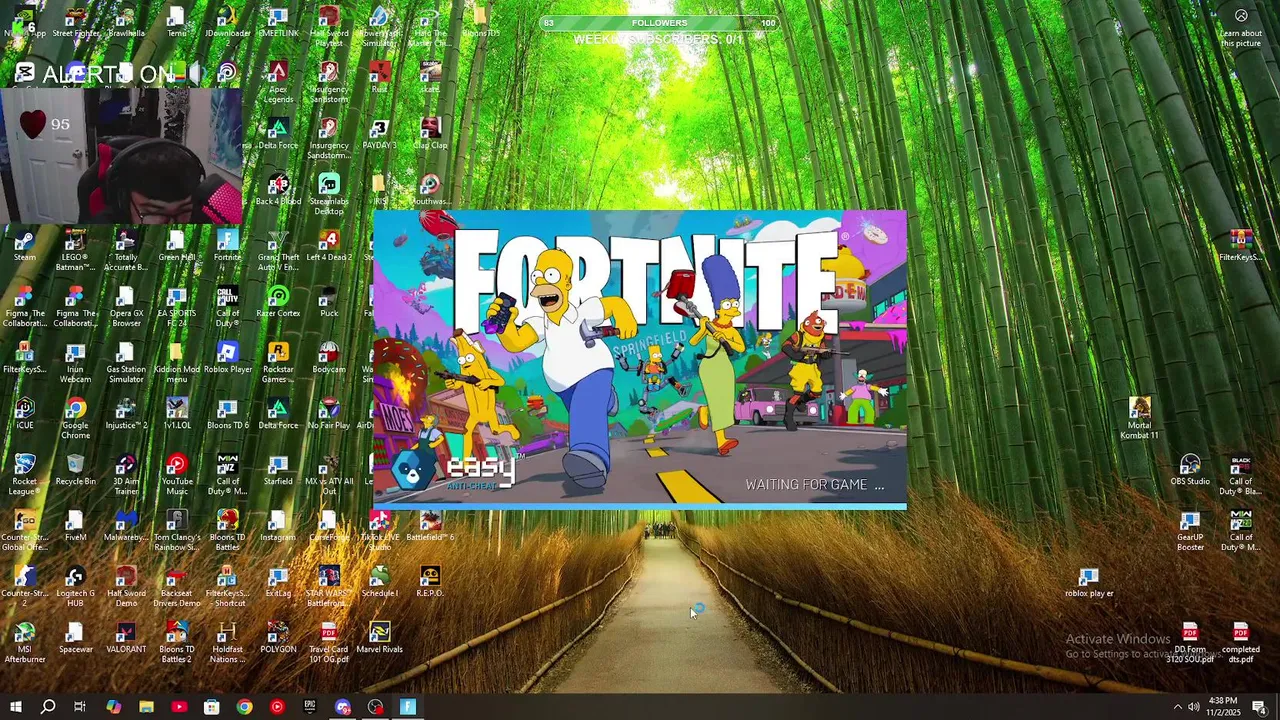Open the completed dts.pdf file
Screen dimensions: 1280x720
[1241, 643]
